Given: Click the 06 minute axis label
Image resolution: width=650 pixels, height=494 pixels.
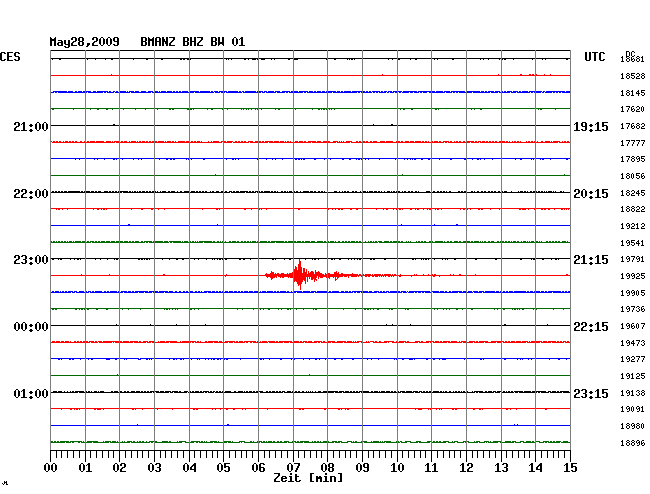Looking at the screenshot, I should pyautogui.click(x=259, y=468).
